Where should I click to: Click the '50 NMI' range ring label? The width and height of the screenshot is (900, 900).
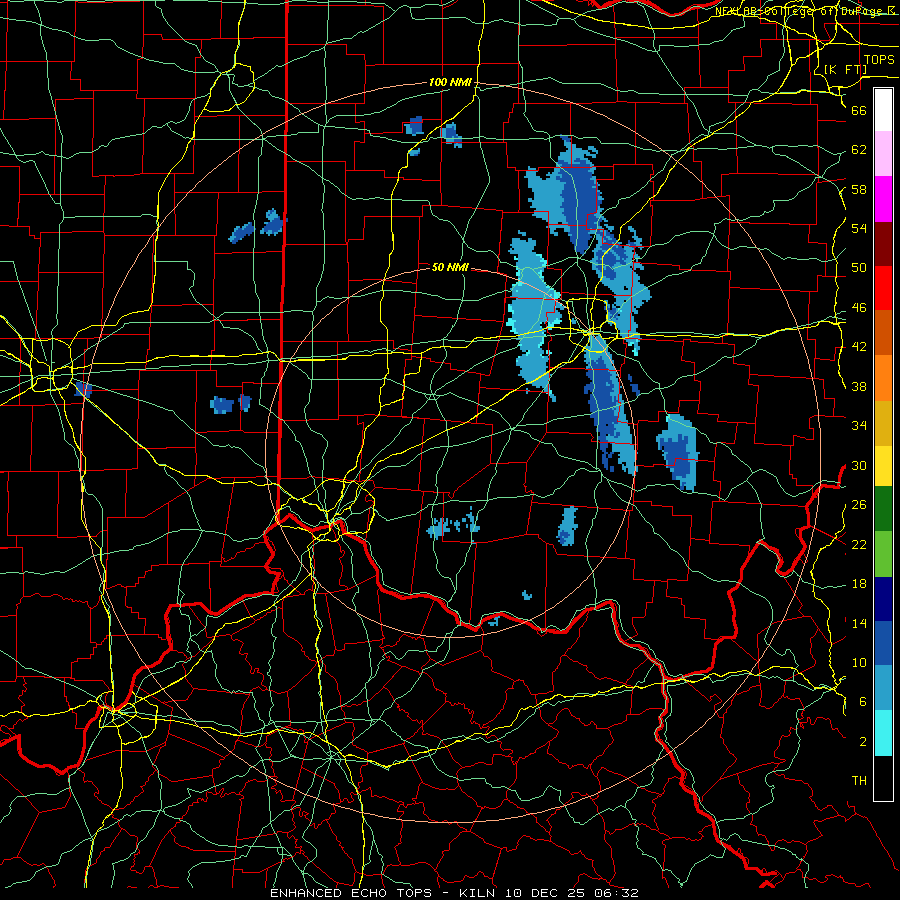(450, 267)
